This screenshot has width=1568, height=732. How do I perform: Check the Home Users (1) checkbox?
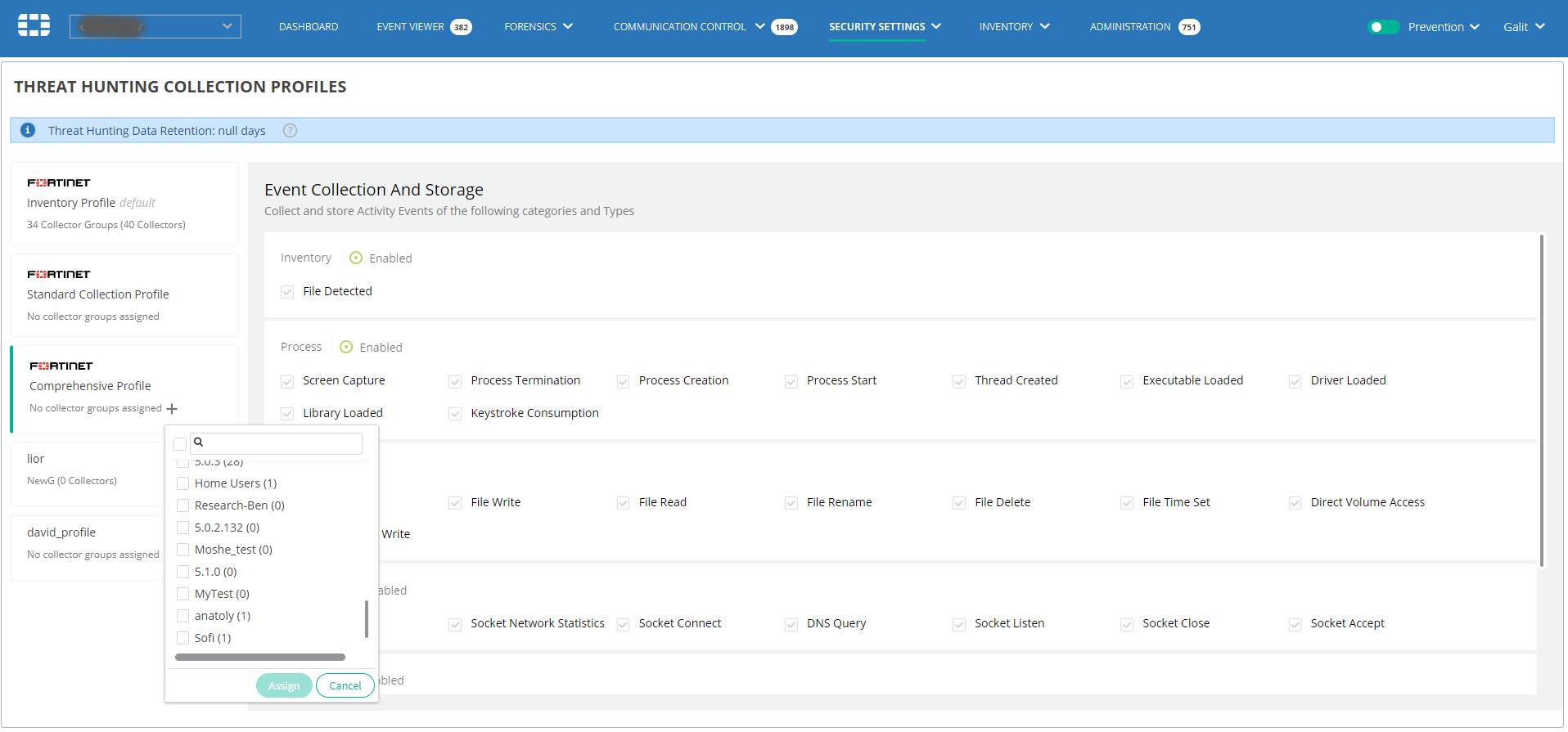click(x=183, y=483)
